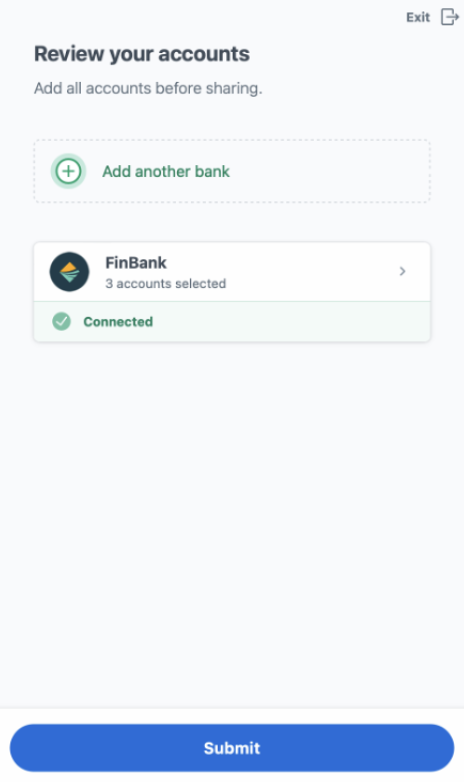
Task: Click the Exit text label
Action: [418, 17]
